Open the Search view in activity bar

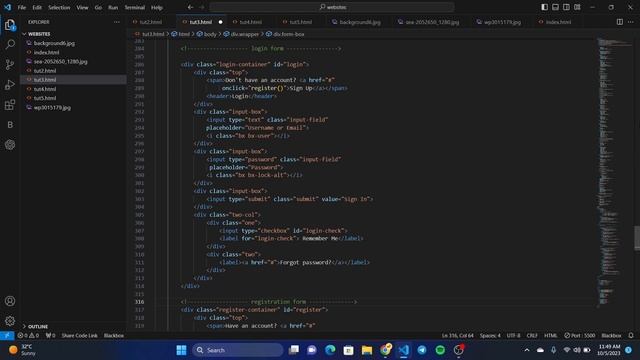10,44
